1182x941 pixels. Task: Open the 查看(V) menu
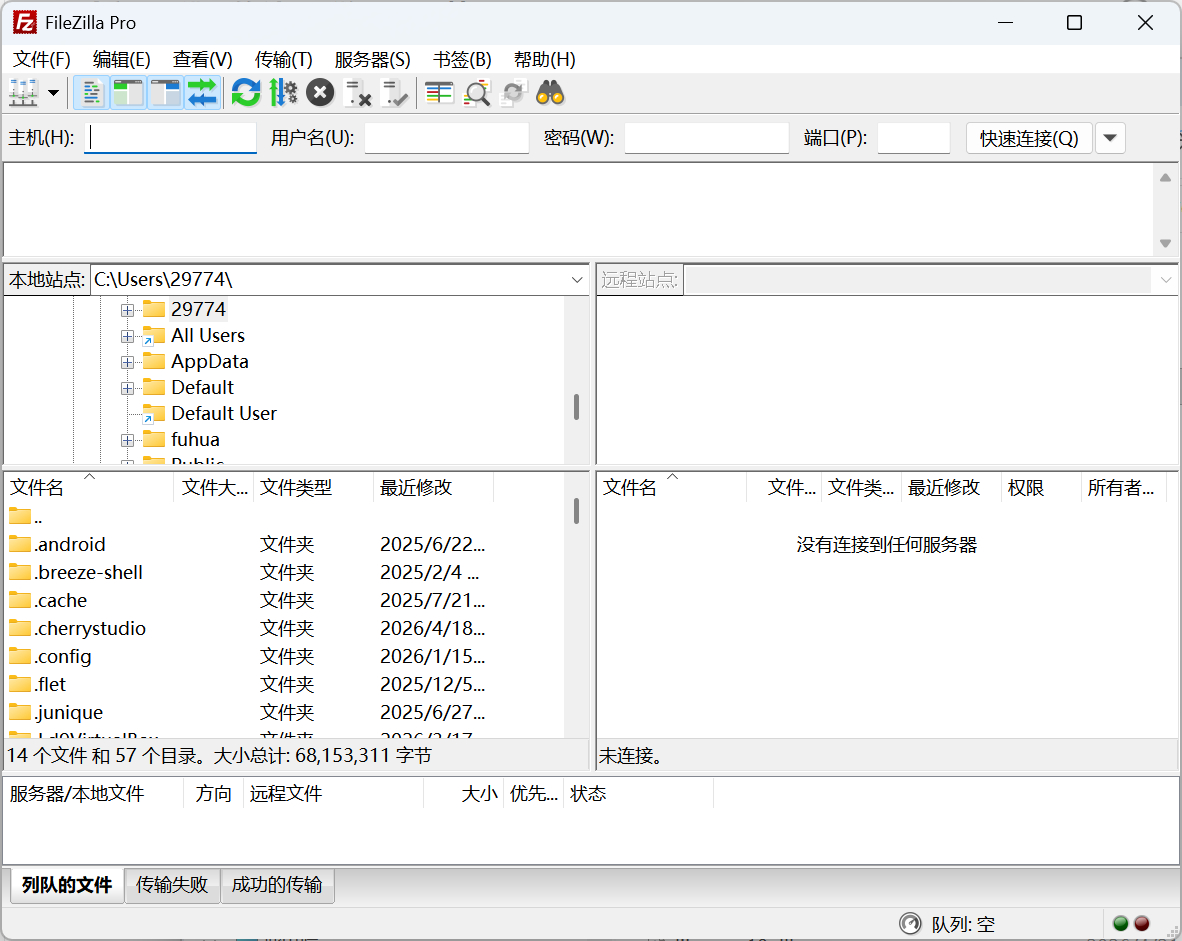point(202,60)
